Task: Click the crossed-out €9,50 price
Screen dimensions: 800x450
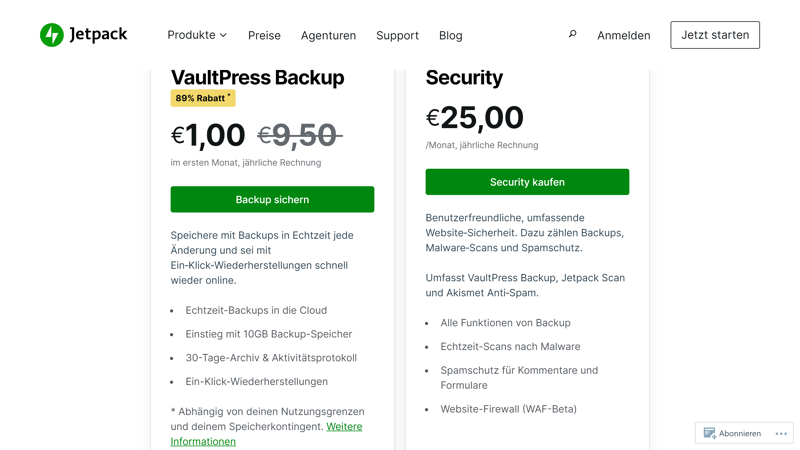Action: coord(299,135)
